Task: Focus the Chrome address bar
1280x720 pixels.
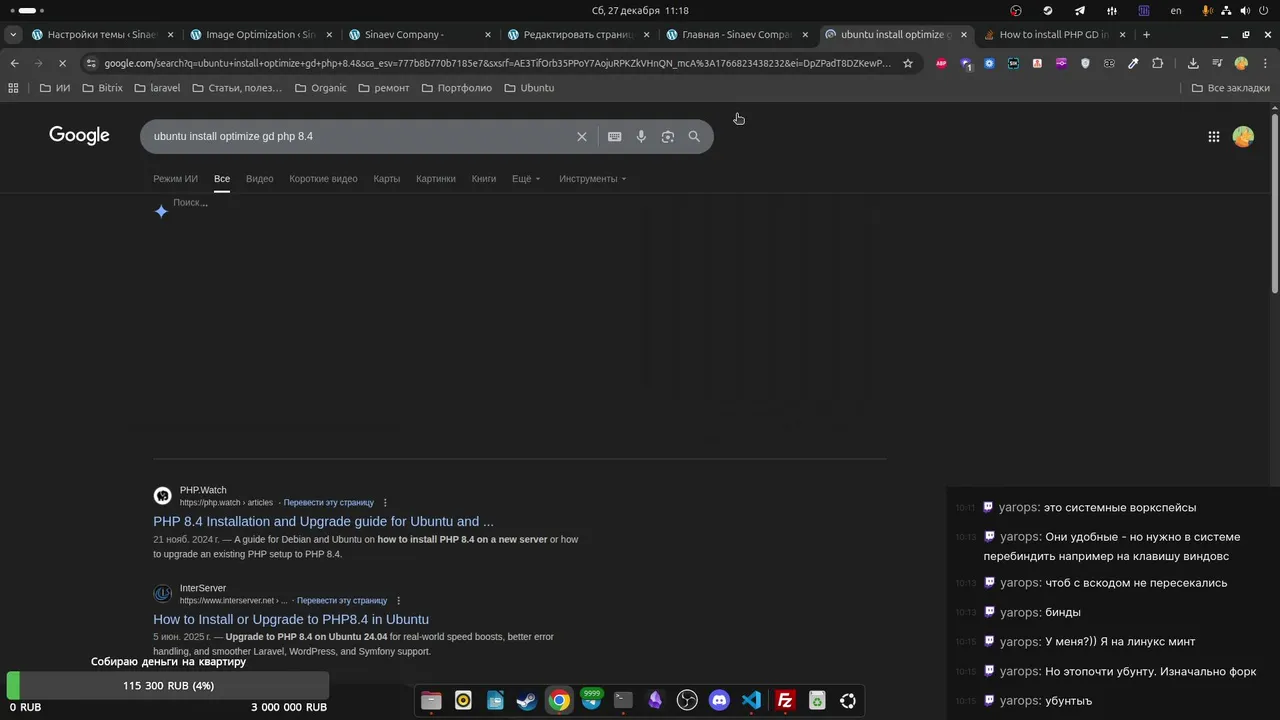Action: 497,63
